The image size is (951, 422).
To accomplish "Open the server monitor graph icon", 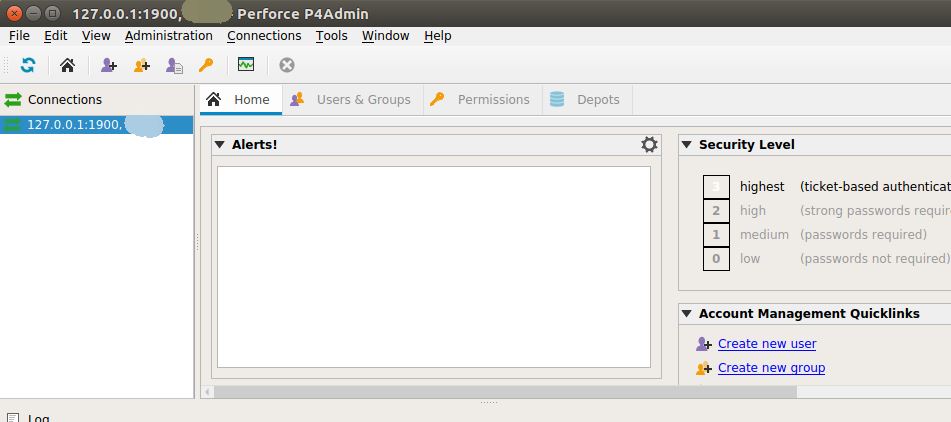I will pyautogui.click(x=246, y=64).
